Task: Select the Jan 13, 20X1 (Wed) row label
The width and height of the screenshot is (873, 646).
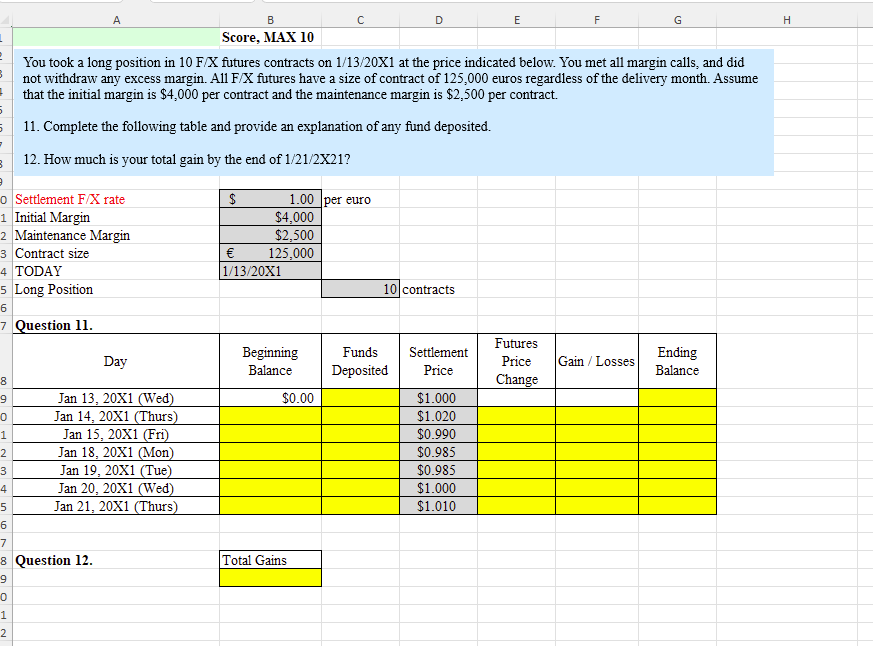Action: coord(116,398)
